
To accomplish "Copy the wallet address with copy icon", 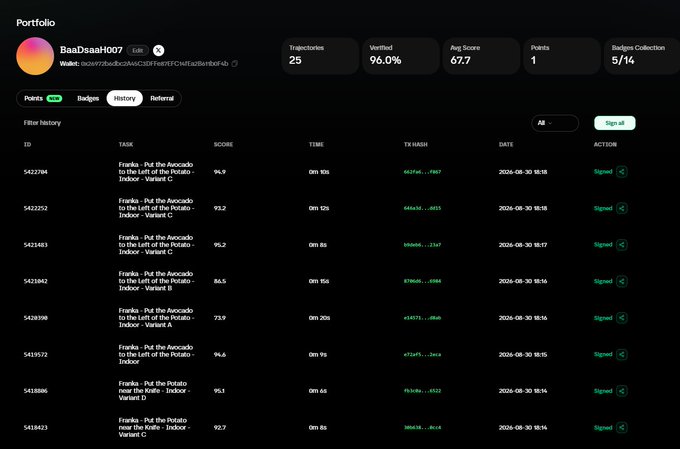I will coord(235,63).
